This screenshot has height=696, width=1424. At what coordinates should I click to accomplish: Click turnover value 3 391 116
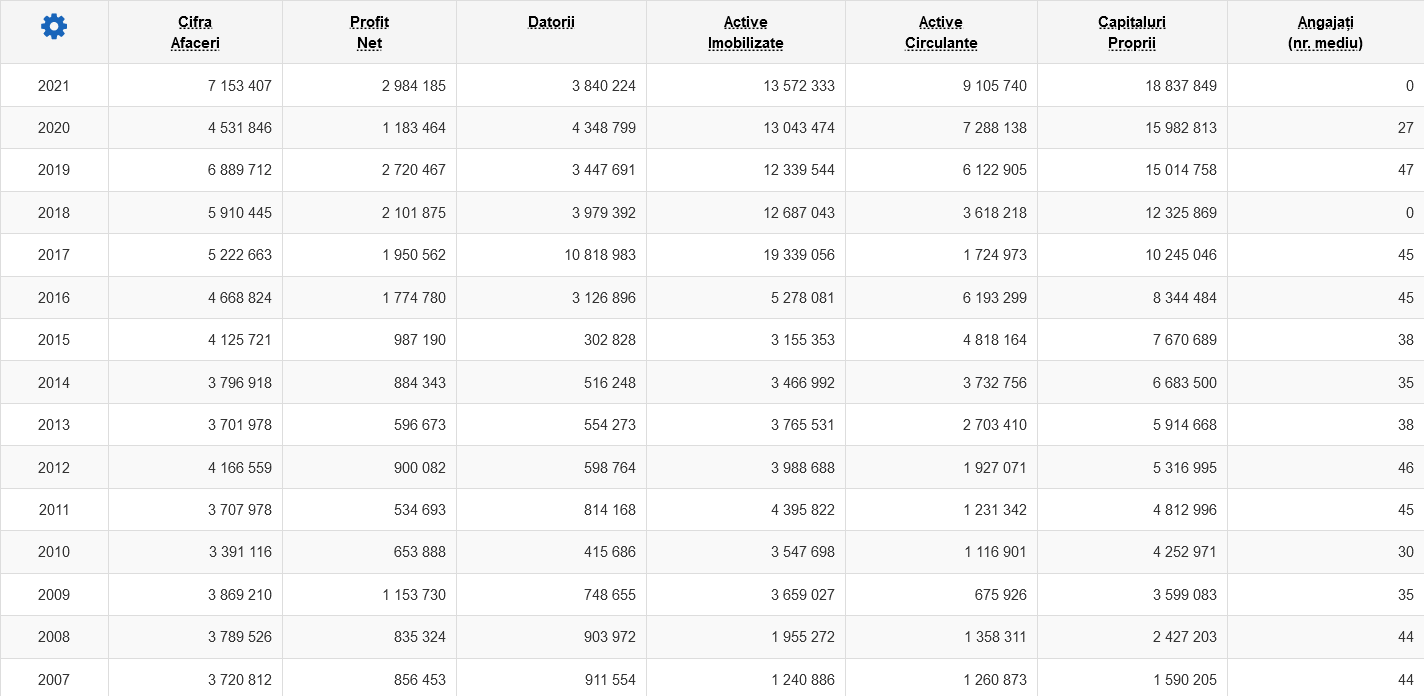tap(240, 552)
